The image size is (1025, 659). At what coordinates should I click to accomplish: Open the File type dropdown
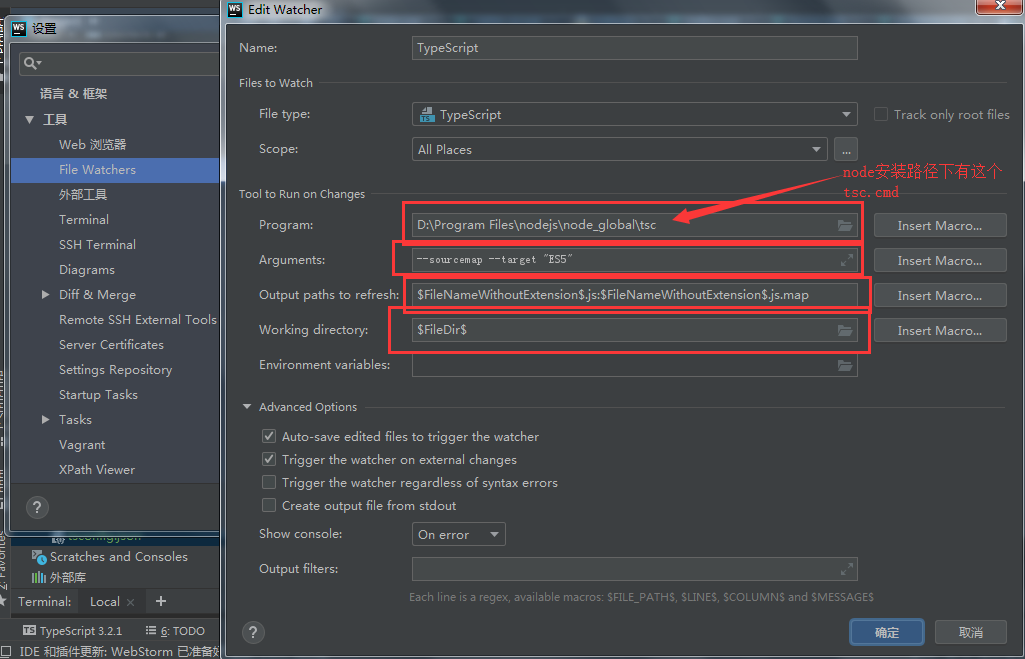[x=635, y=114]
